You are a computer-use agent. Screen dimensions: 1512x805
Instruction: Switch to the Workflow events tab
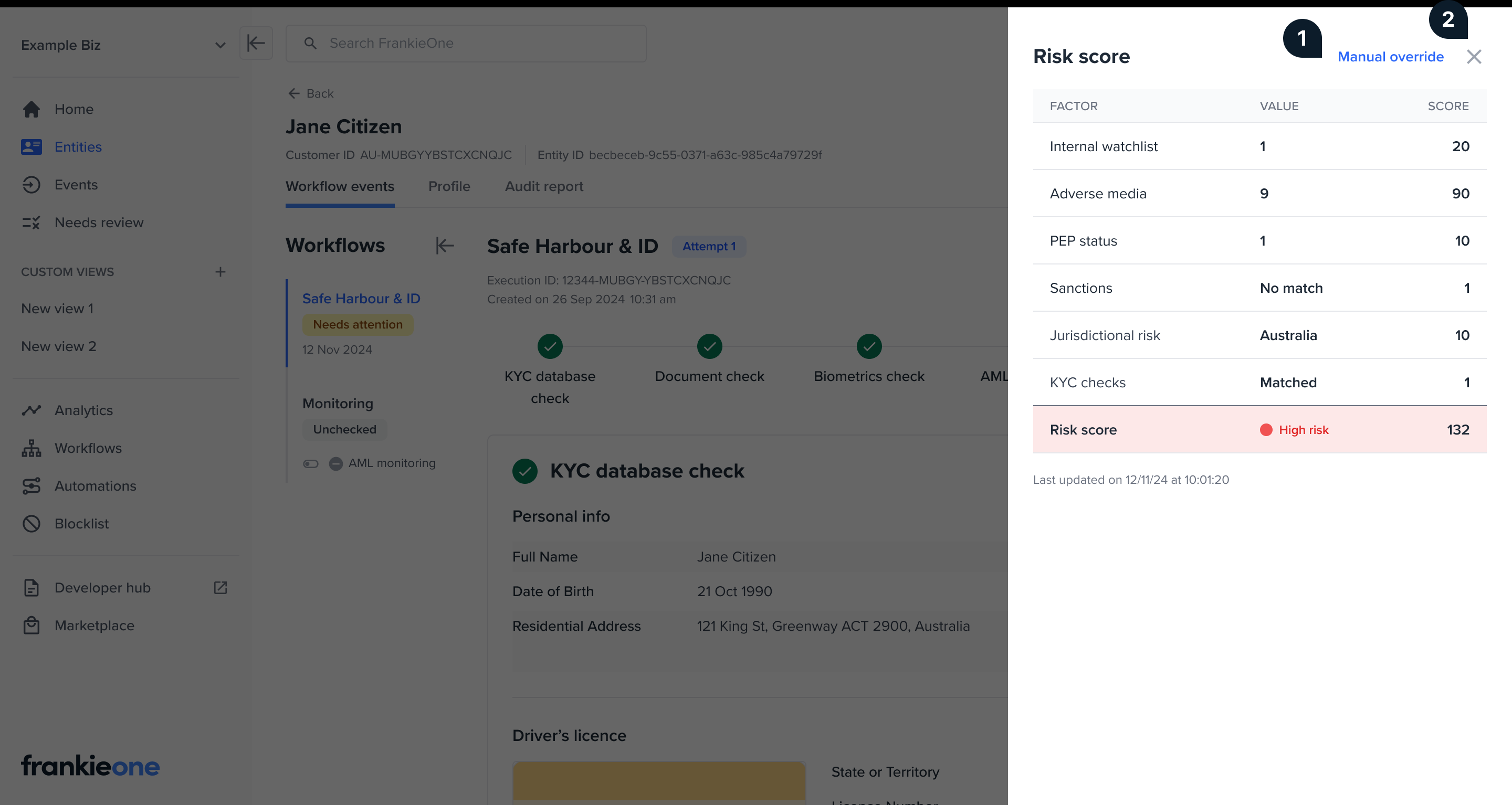340,187
